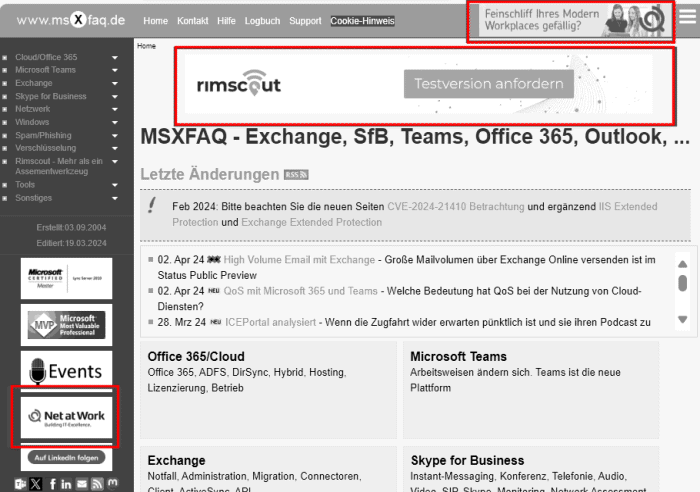Open the Exchange card heading
This screenshot has width=700, height=492.
(176, 460)
